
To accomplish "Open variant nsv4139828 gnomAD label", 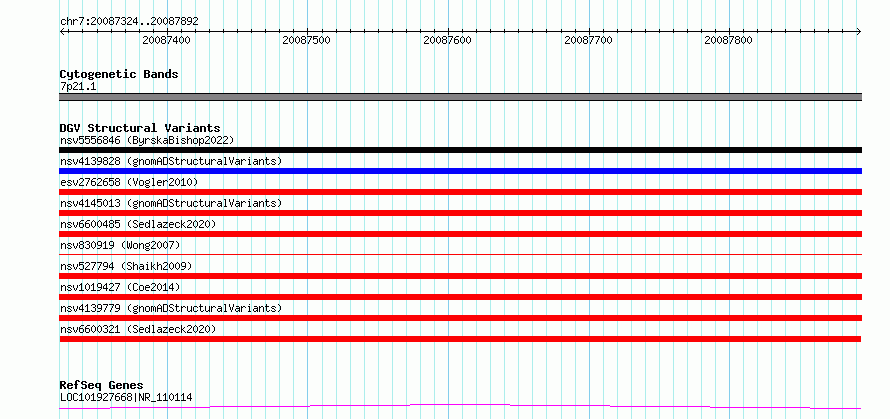I will pyautogui.click(x=171, y=161).
